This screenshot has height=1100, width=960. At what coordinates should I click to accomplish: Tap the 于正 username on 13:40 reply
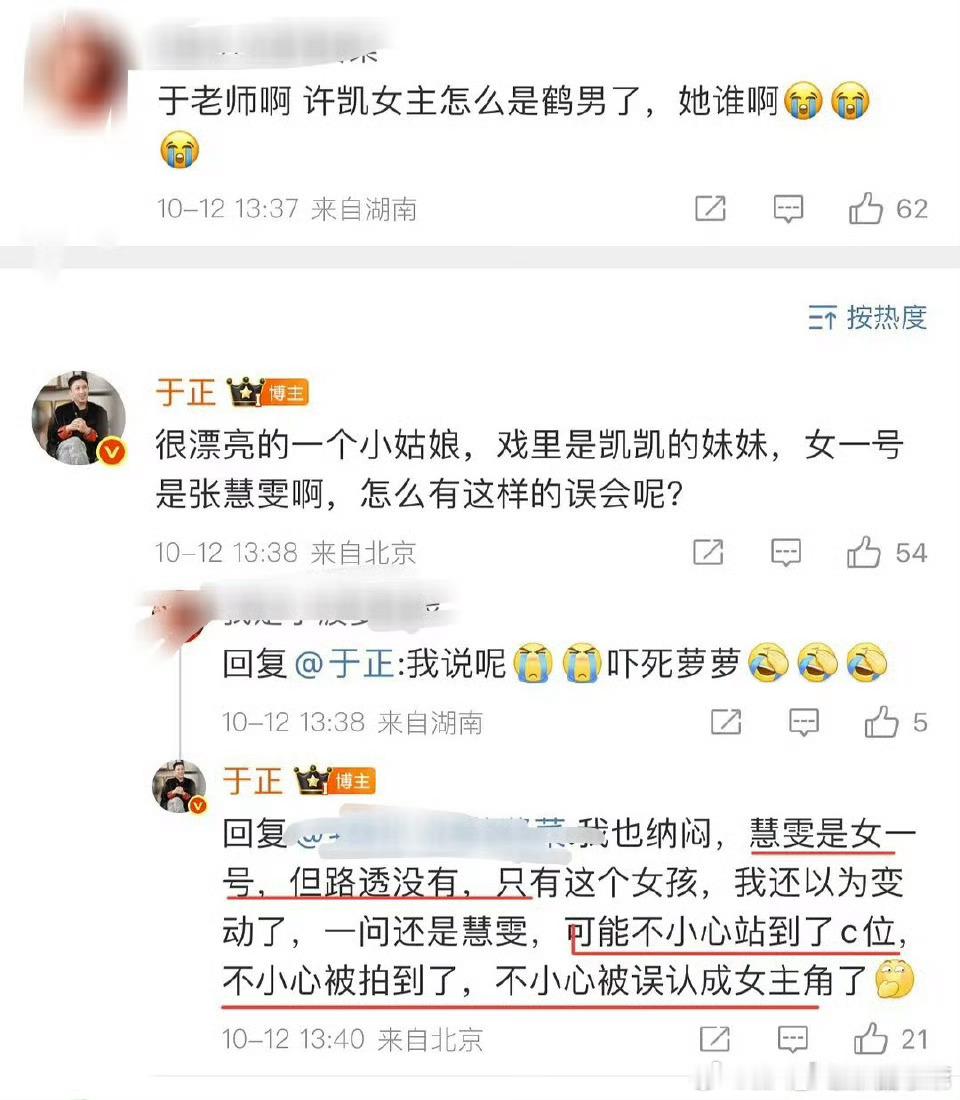click(252, 781)
